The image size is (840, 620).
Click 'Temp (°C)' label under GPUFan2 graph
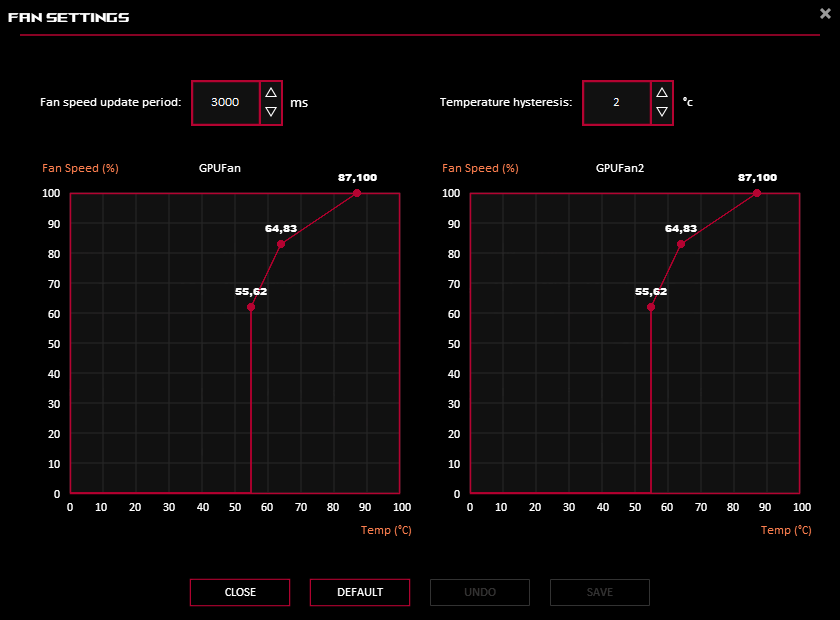pyautogui.click(x=786, y=530)
